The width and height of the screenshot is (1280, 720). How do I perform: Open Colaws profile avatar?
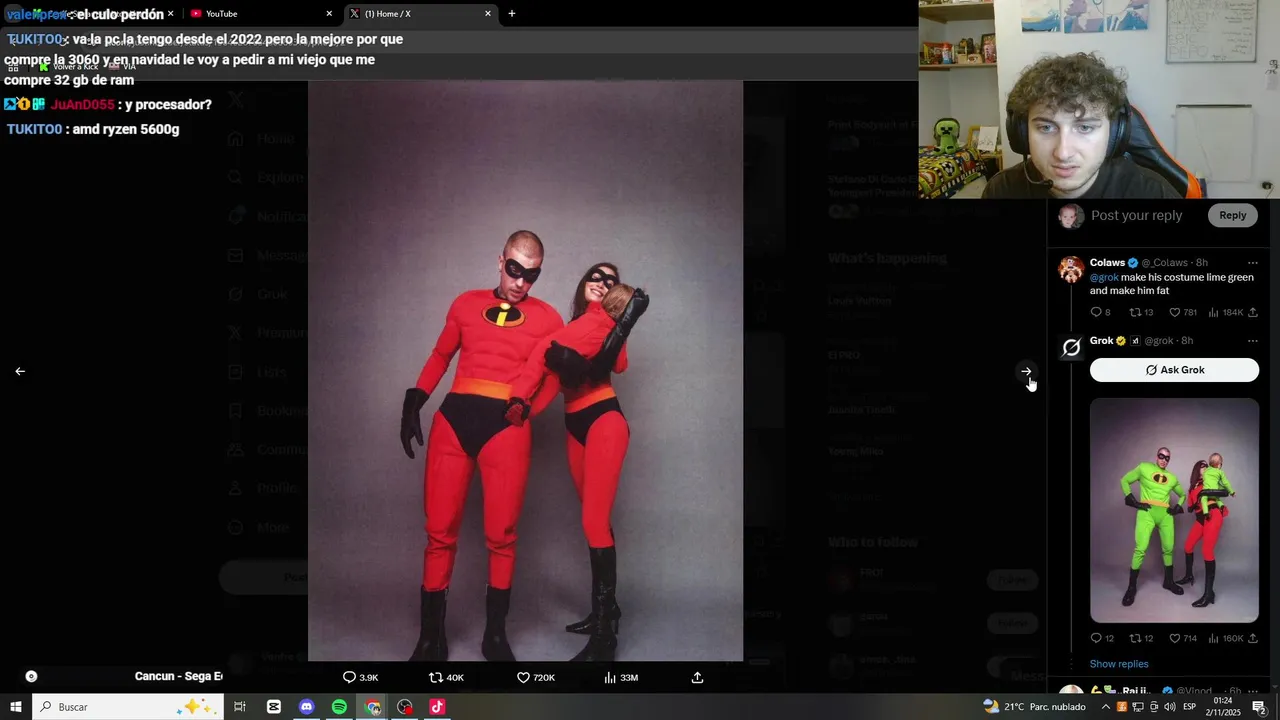coord(1071,269)
